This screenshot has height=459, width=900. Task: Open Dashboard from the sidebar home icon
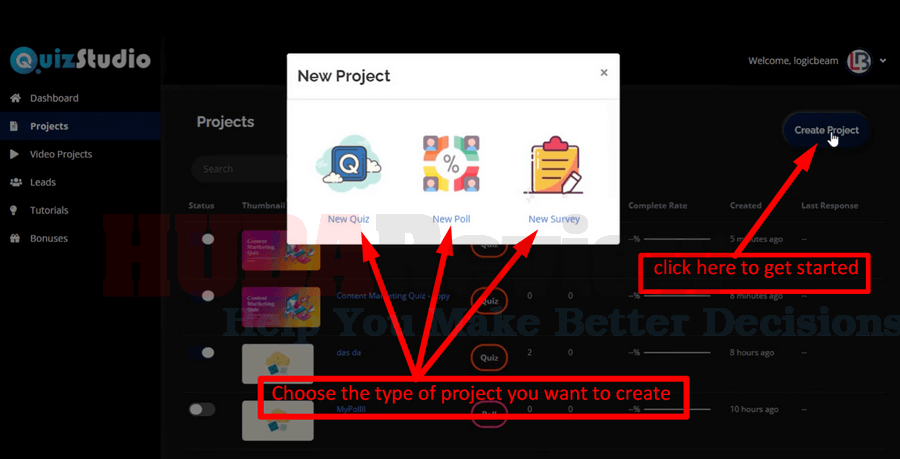point(15,98)
